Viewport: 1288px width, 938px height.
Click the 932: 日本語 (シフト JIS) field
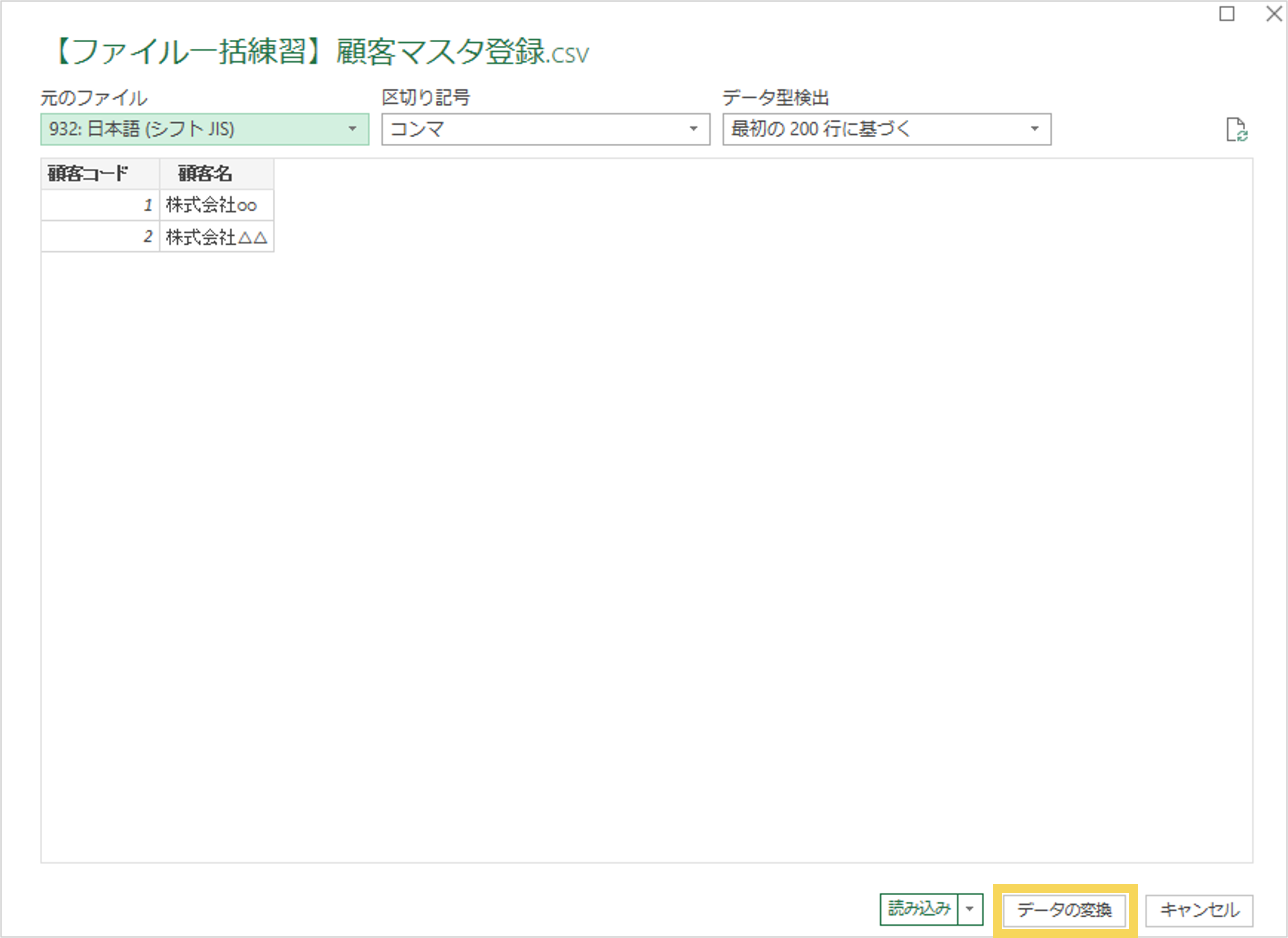click(x=142, y=129)
